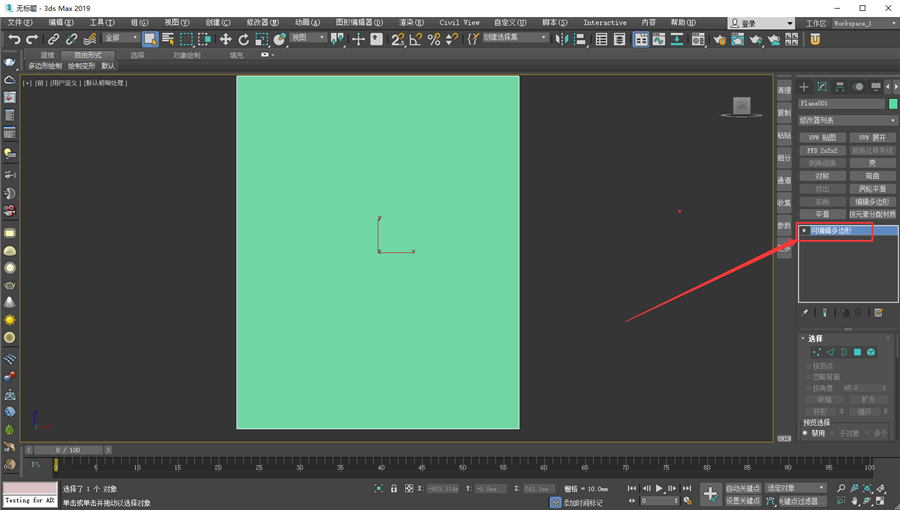
Task: Click Configure Modifier Sets icon
Action: tap(879, 313)
